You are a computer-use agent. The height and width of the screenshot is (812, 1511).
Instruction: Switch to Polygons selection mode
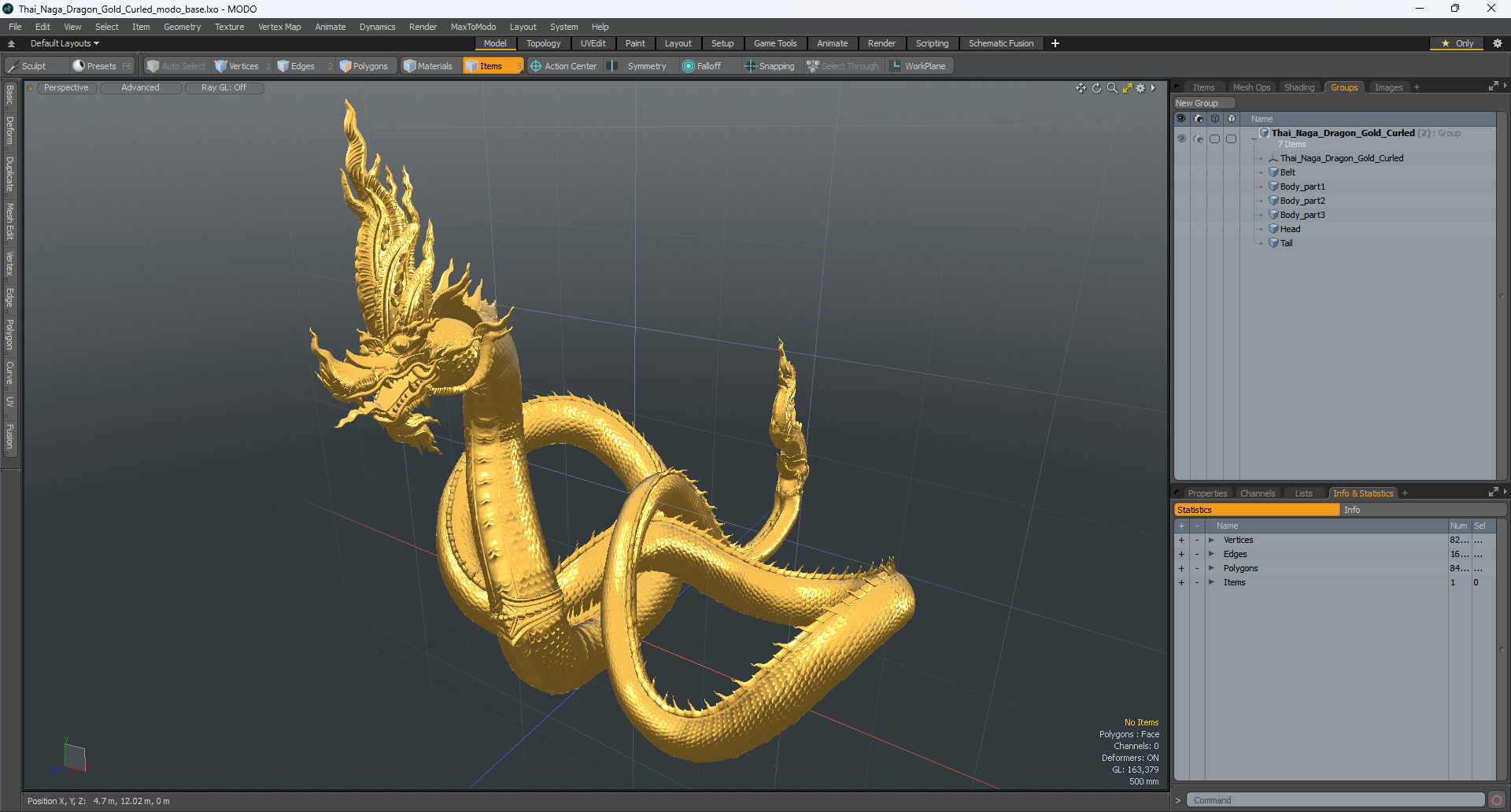364,66
